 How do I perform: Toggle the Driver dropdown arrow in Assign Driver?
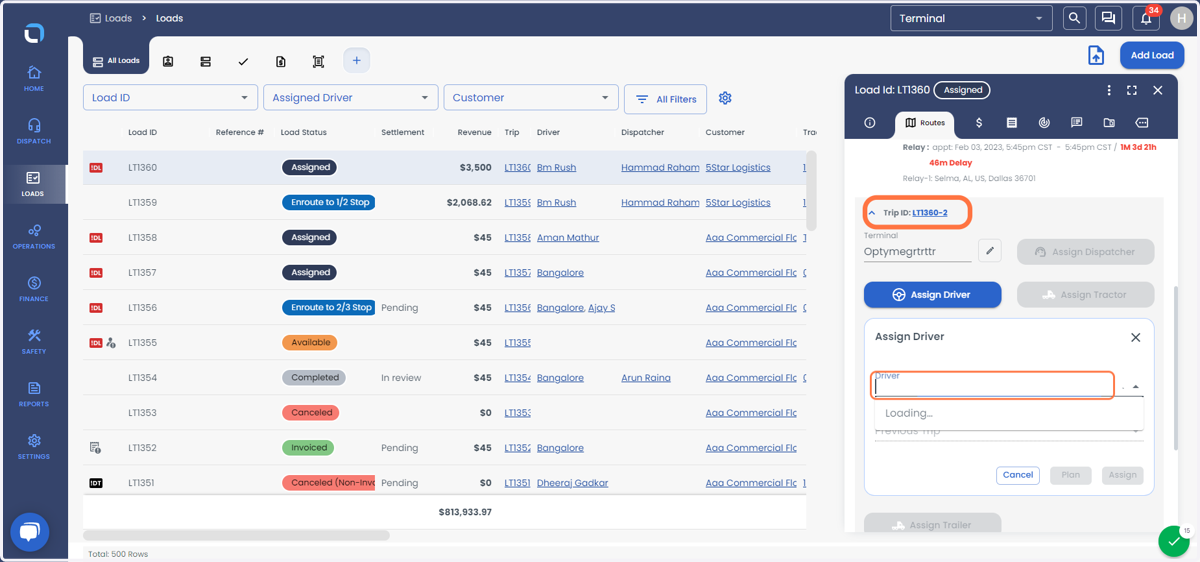(1135, 387)
